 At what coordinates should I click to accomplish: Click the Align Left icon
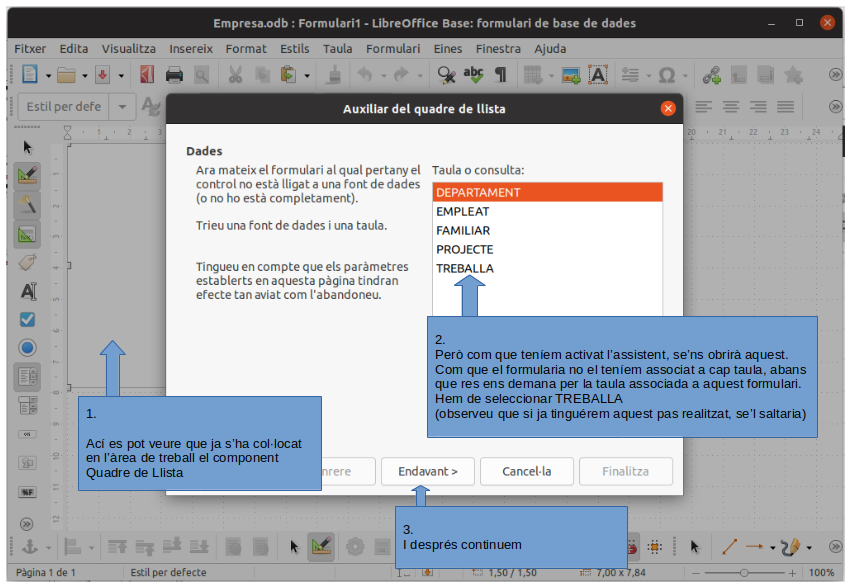tap(703, 106)
